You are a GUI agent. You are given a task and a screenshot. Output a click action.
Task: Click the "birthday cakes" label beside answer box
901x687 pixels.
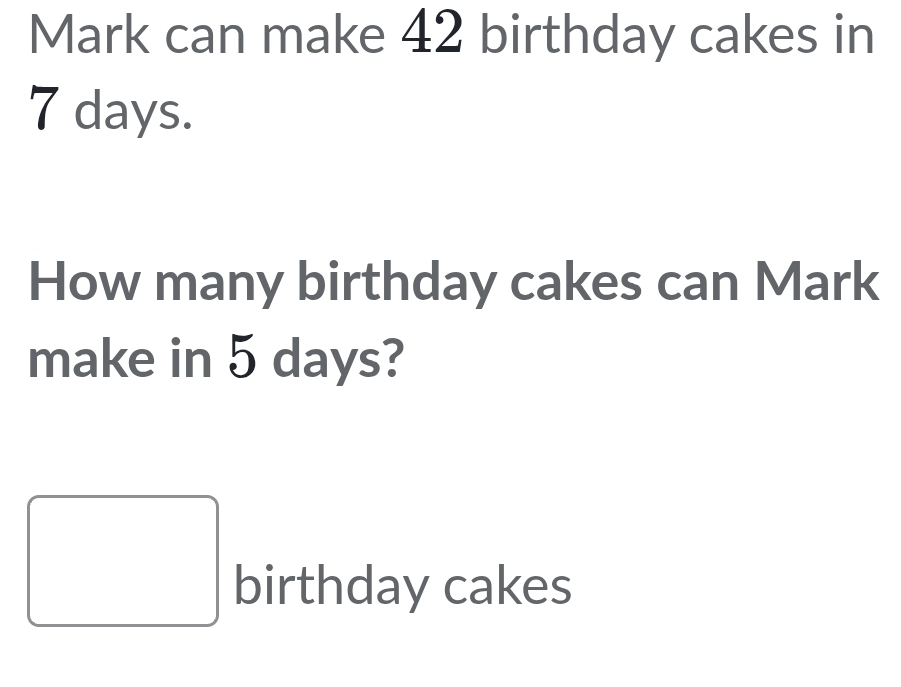[403, 586]
